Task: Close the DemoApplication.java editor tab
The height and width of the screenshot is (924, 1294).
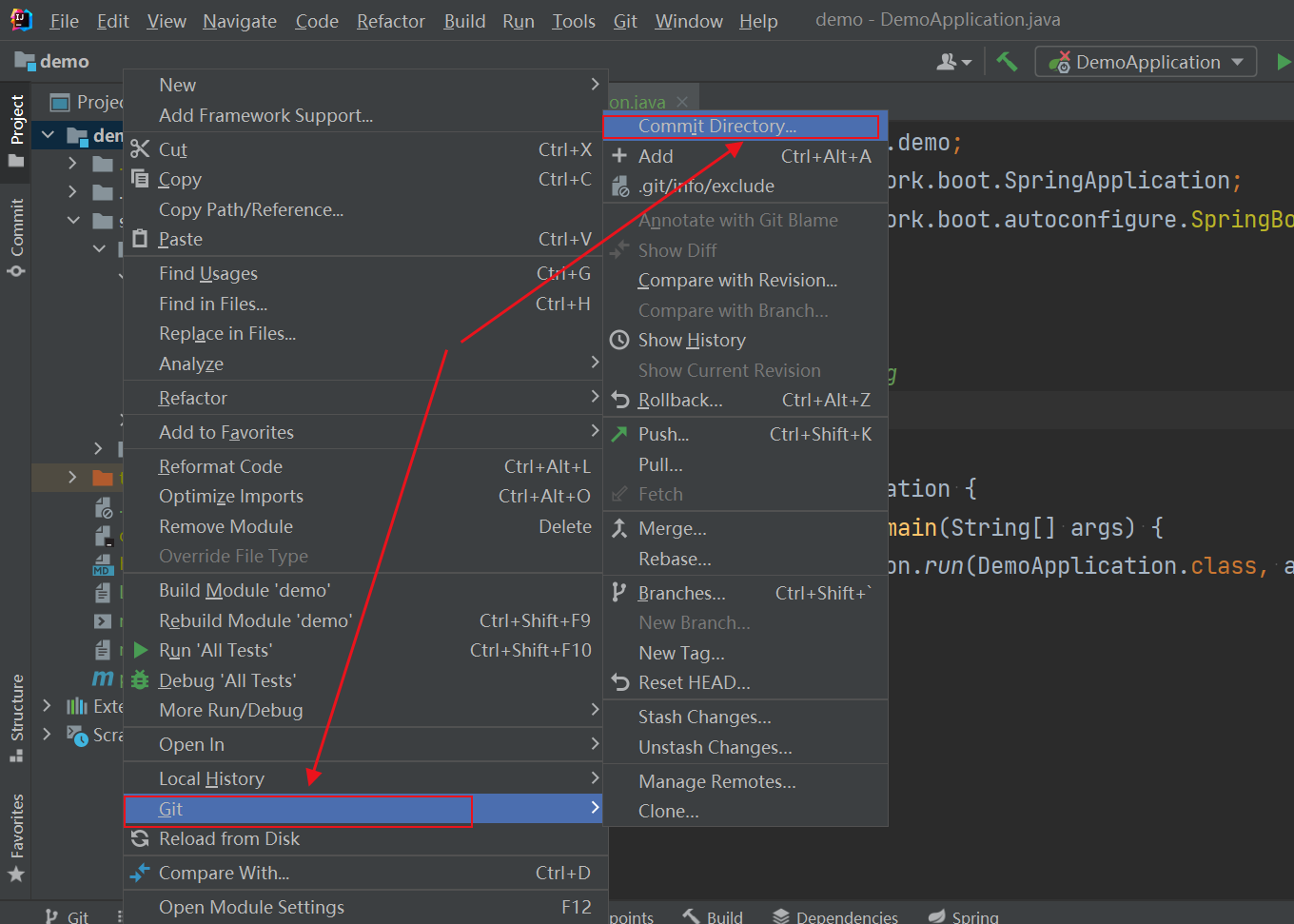Action: tap(682, 102)
